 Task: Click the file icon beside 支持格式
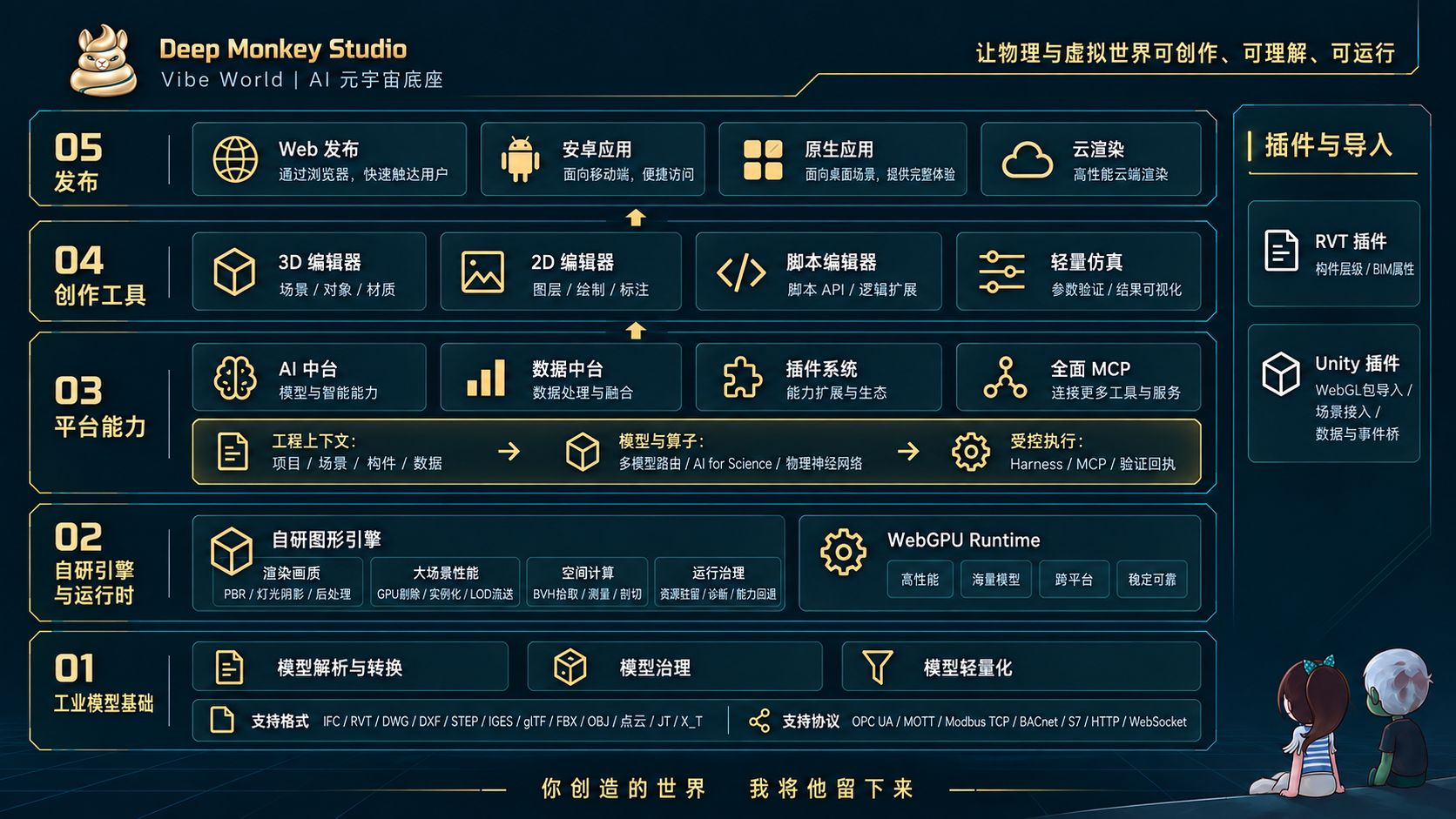pyautogui.click(x=222, y=720)
